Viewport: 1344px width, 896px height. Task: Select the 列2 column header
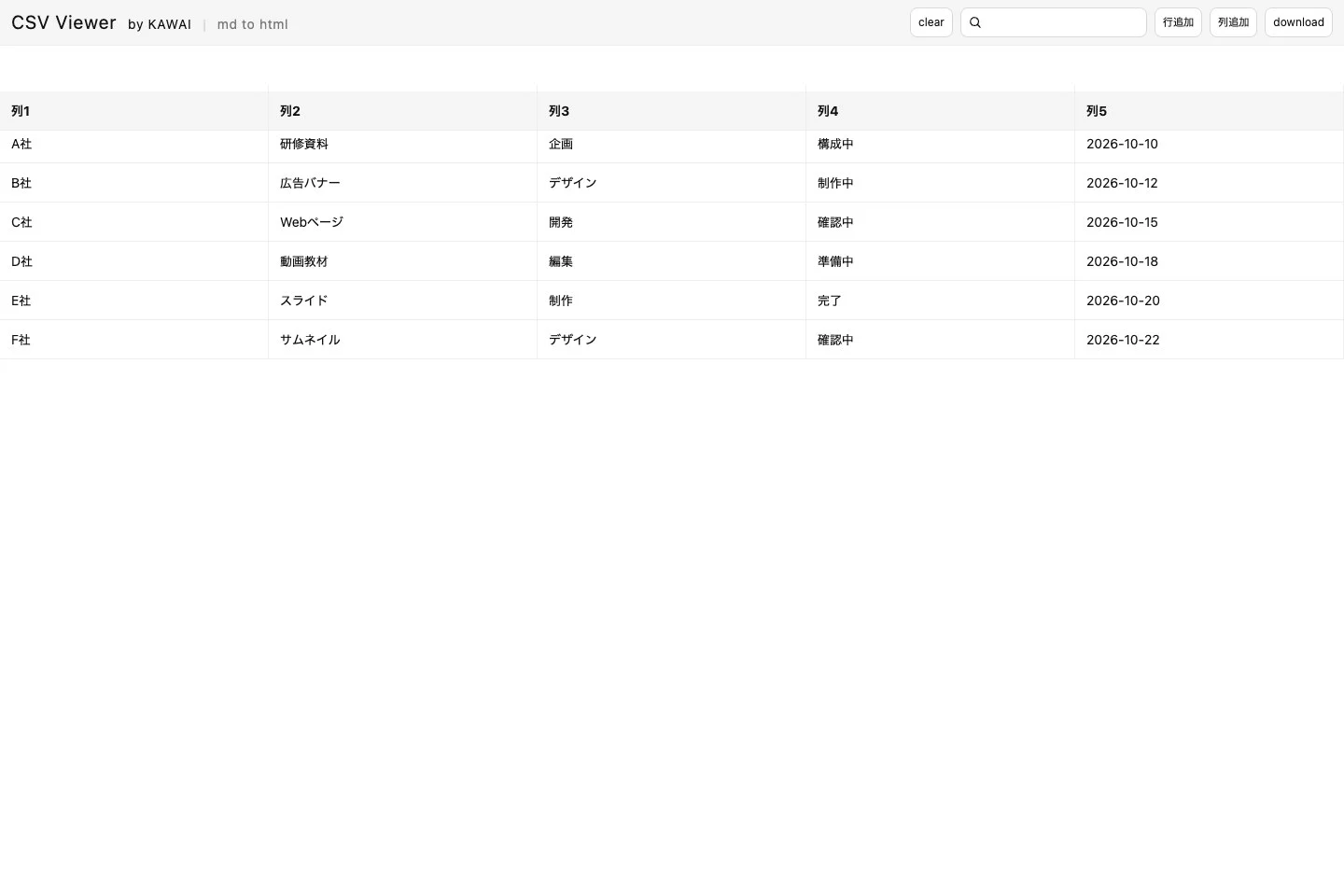point(403,111)
